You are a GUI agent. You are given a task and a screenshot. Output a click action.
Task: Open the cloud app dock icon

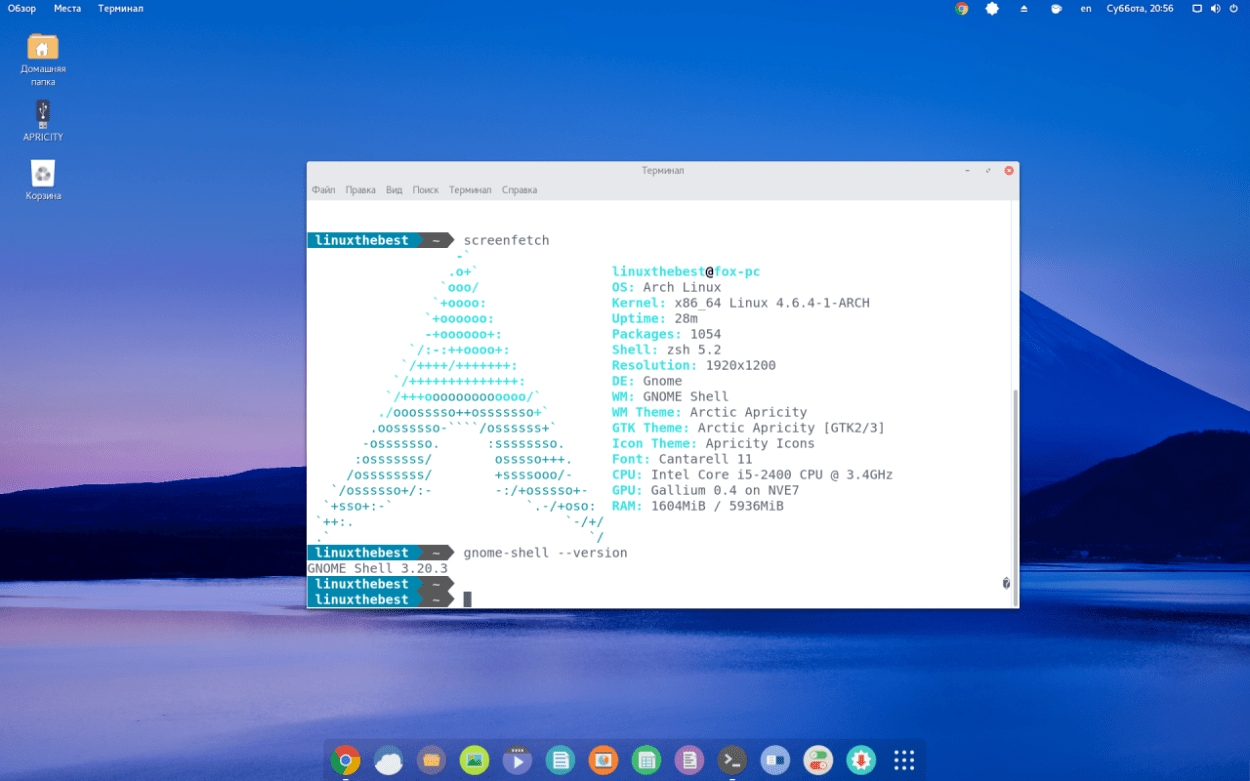(388, 761)
